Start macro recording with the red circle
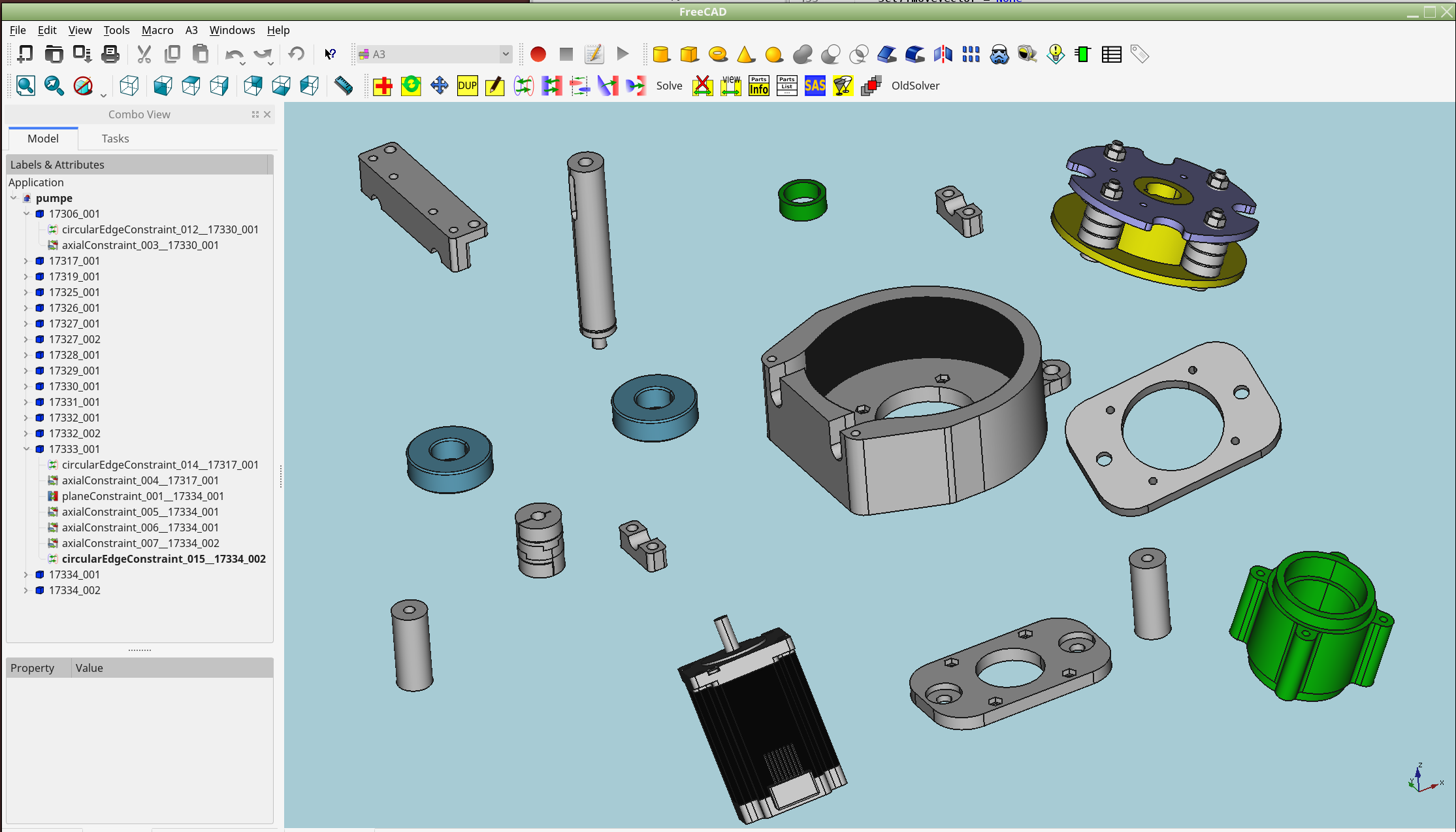 [538, 54]
